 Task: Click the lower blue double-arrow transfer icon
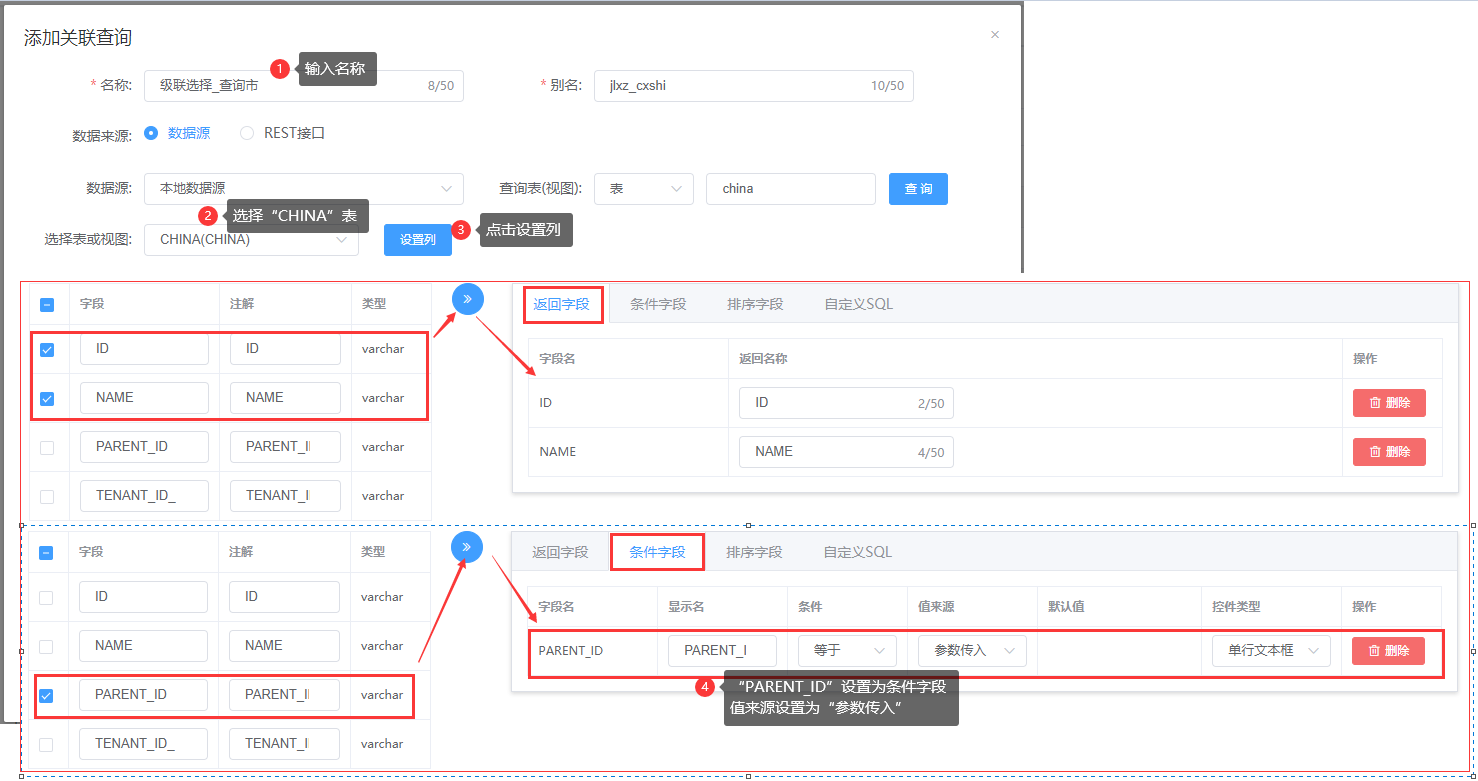coord(466,547)
